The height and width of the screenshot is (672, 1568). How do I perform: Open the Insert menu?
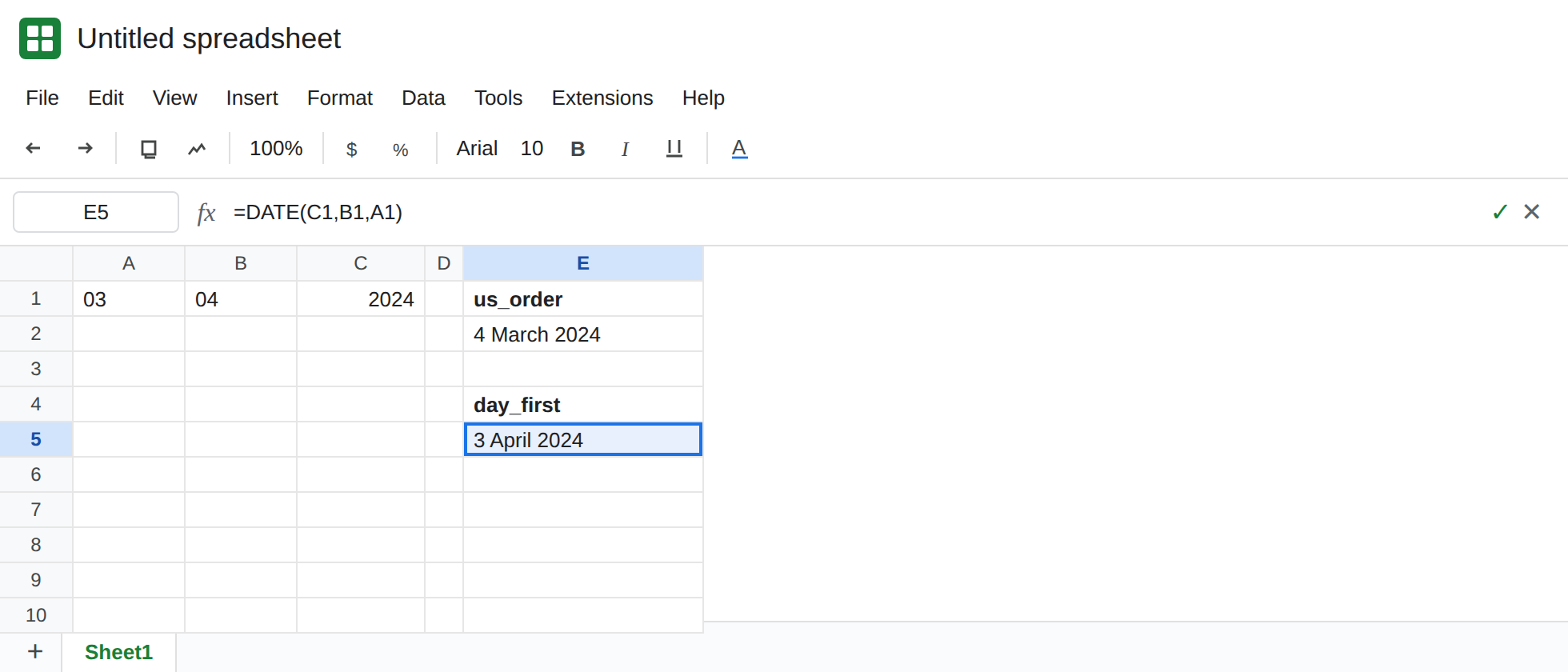coord(252,98)
